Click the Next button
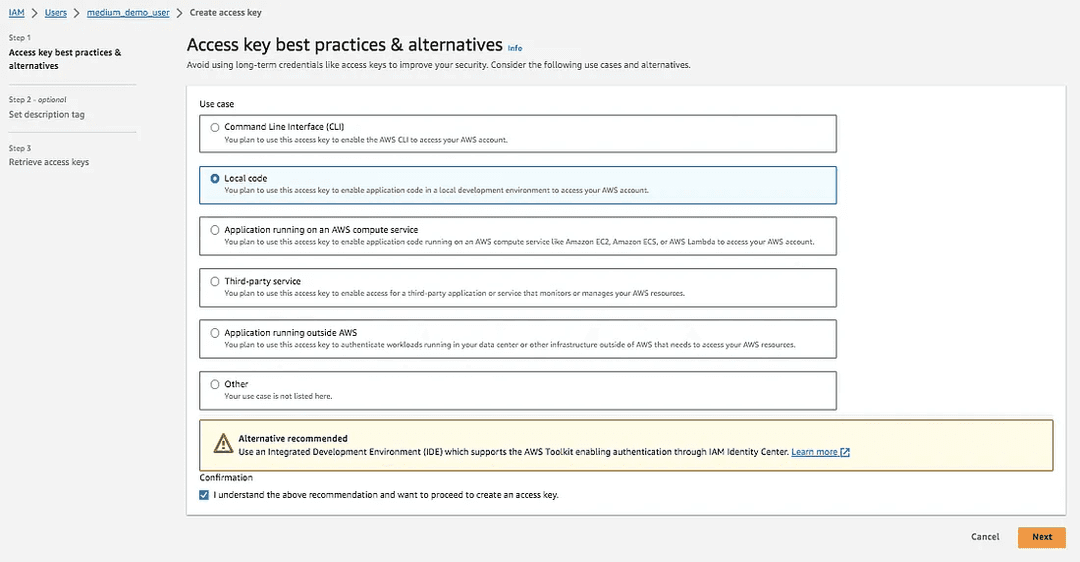 coord(1041,537)
